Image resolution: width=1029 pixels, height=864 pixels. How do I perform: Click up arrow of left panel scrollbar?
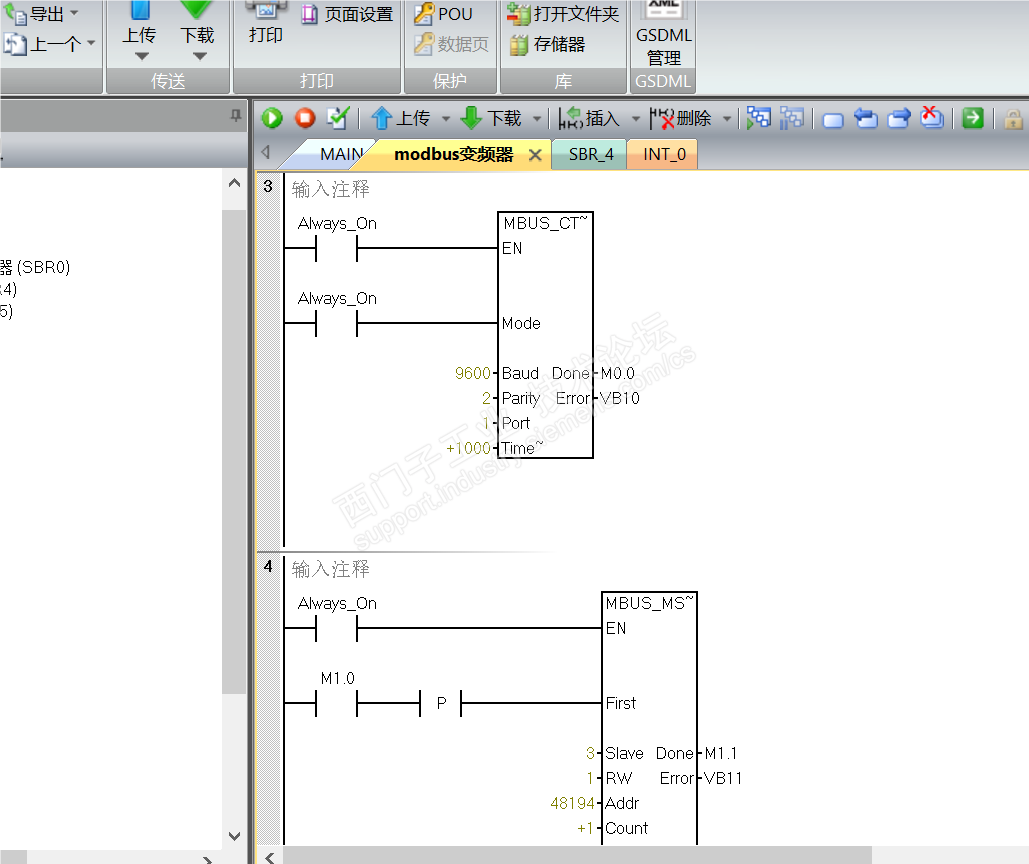click(x=234, y=183)
